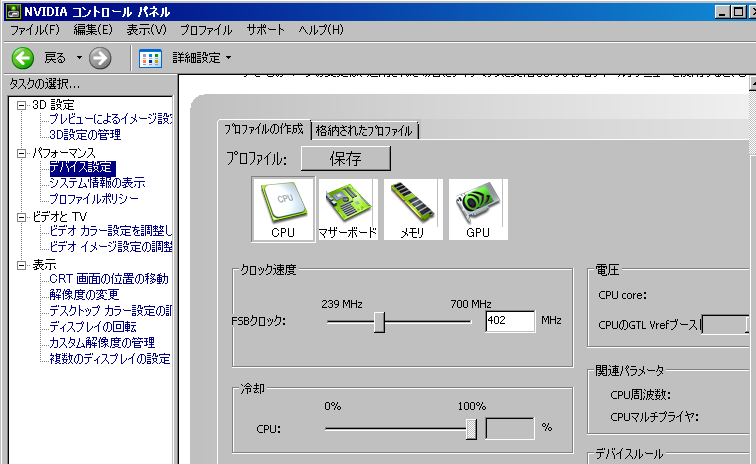The width and height of the screenshot is (756, 464).
Task: Click the 700 MHz maximum label
Action: pos(471,304)
